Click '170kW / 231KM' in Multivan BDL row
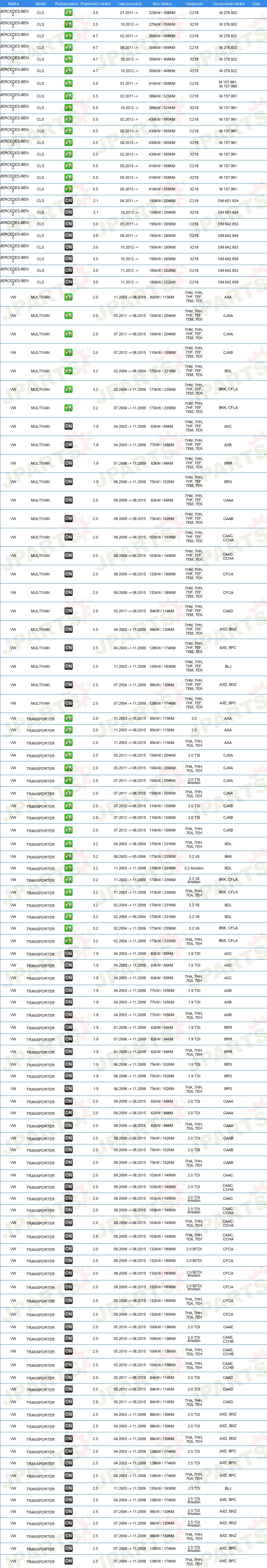 click(x=162, y=371)
